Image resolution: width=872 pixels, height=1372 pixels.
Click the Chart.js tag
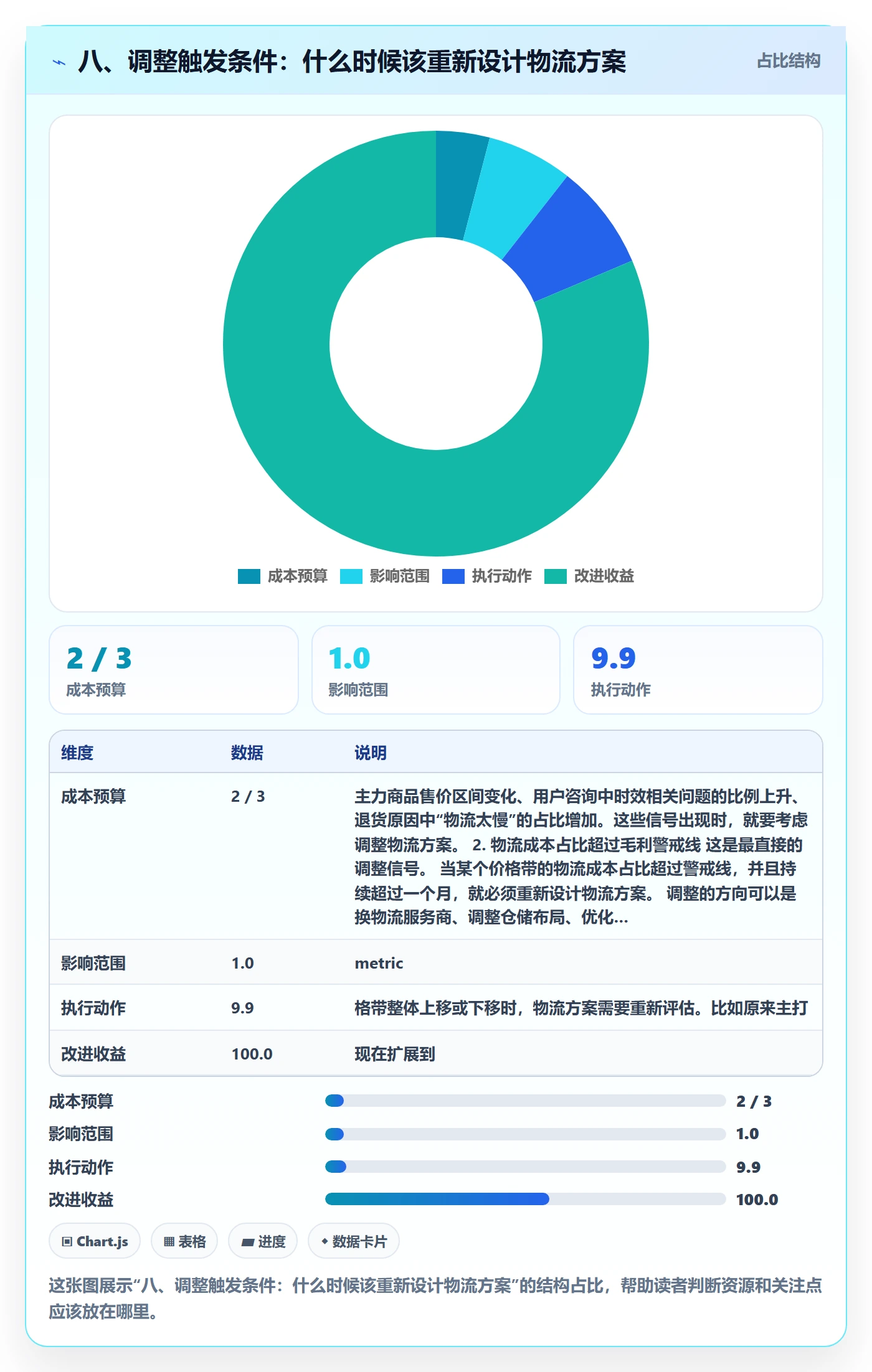point(95,1241)
